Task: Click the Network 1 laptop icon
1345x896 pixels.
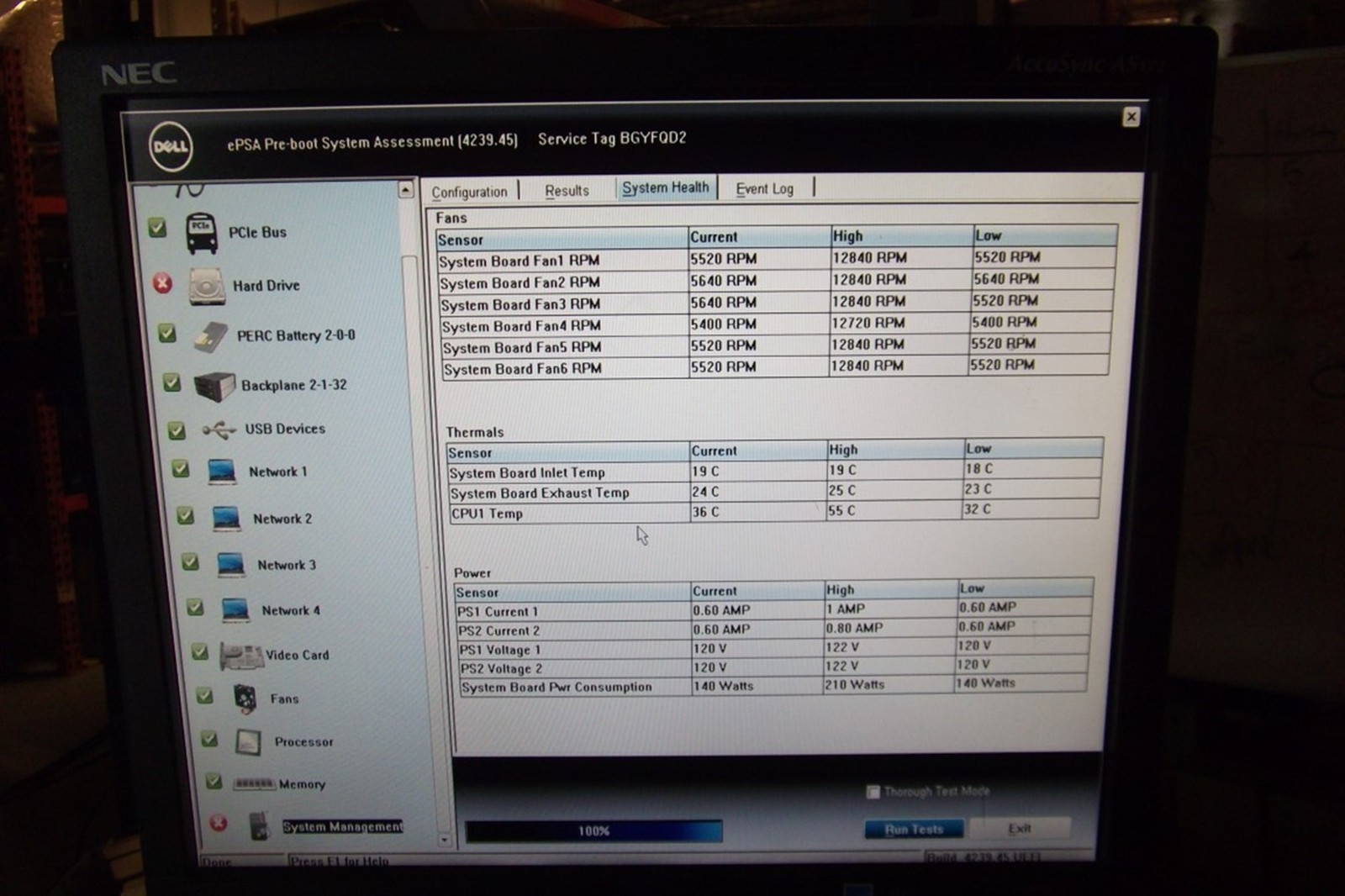Action: pos(222,472)
